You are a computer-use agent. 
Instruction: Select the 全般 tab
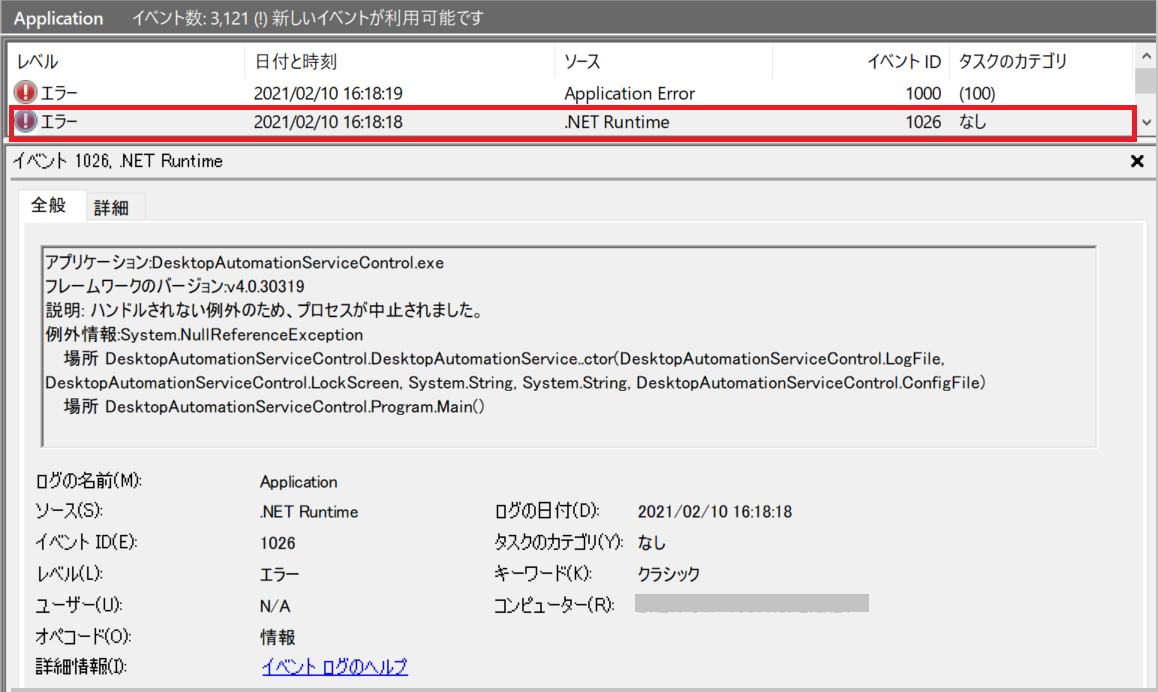pyautogui.click(x=49, y=205)
